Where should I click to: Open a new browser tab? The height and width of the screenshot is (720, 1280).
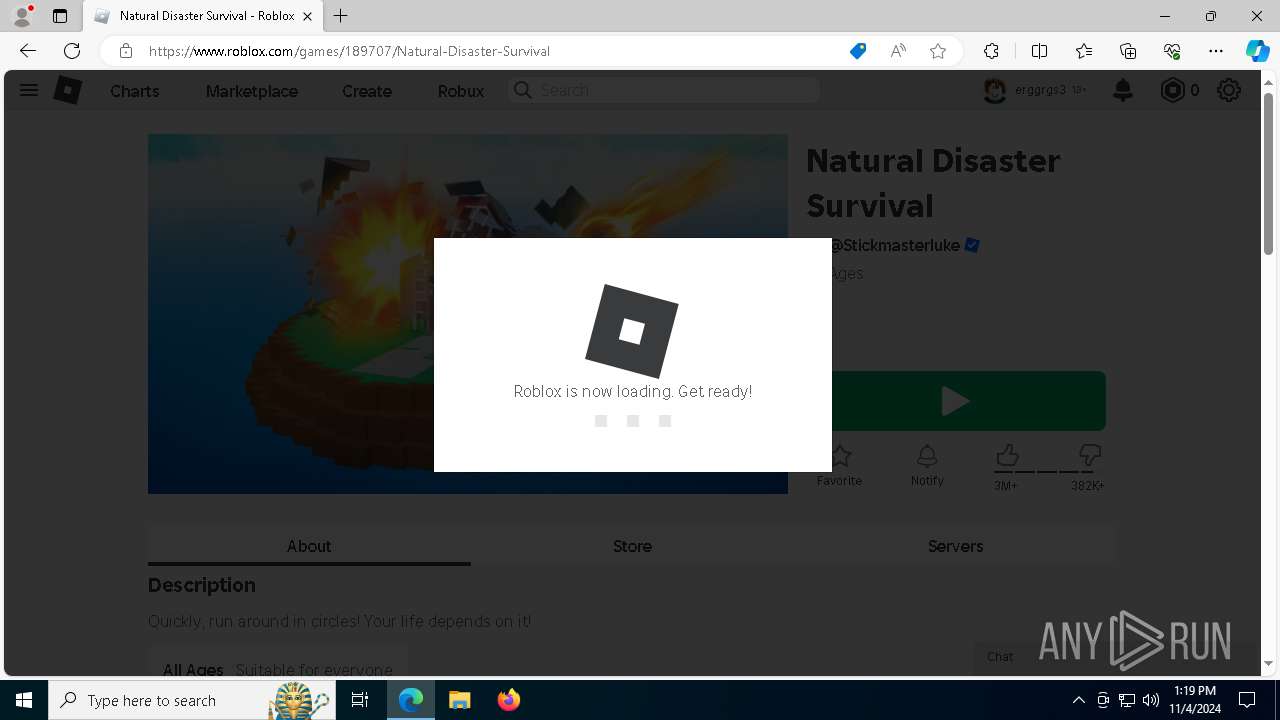[341, 16]
